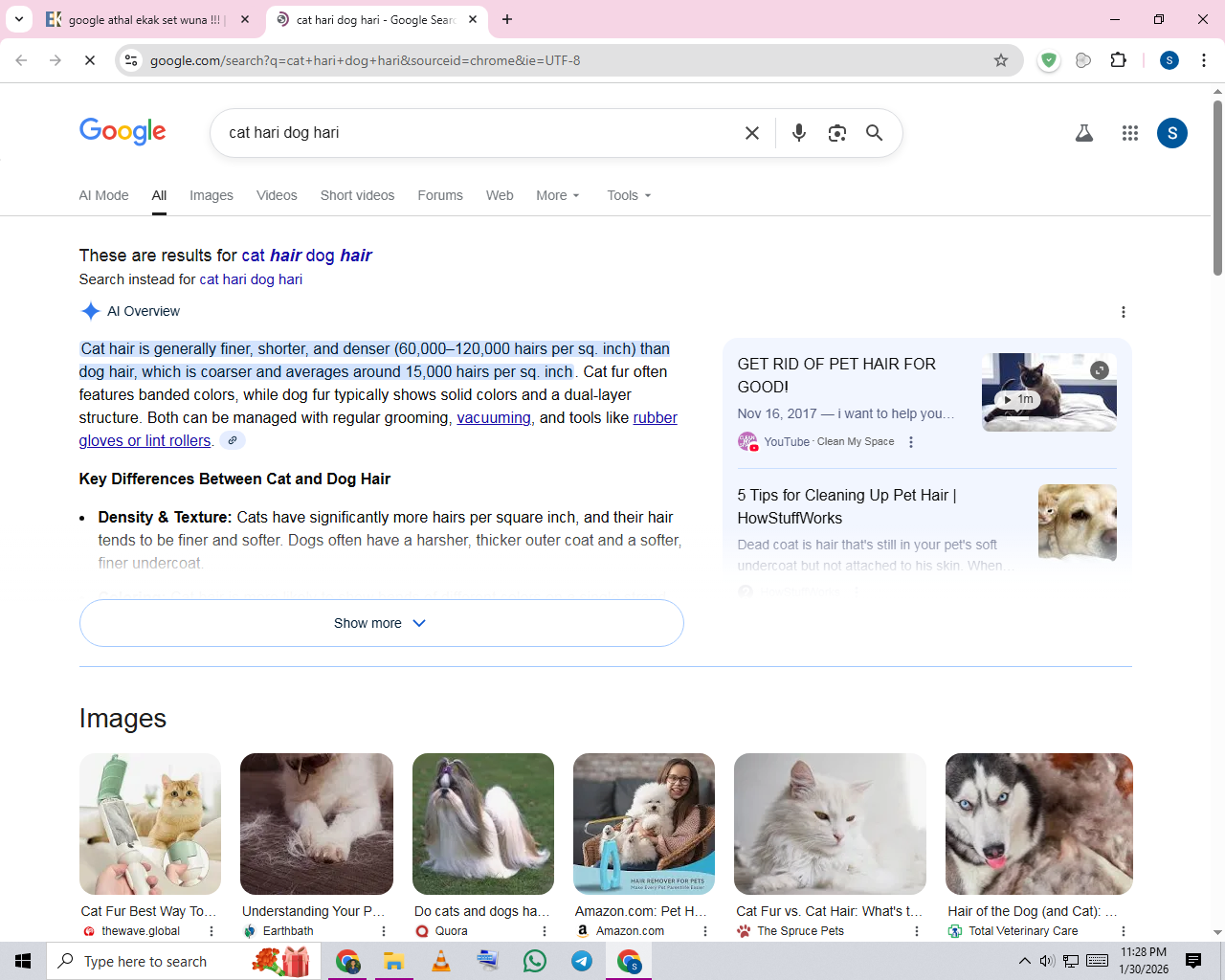Screen dimensions: 1225x980
Task: Open more options for Earthbath image
Action: [x=384, y=931]
